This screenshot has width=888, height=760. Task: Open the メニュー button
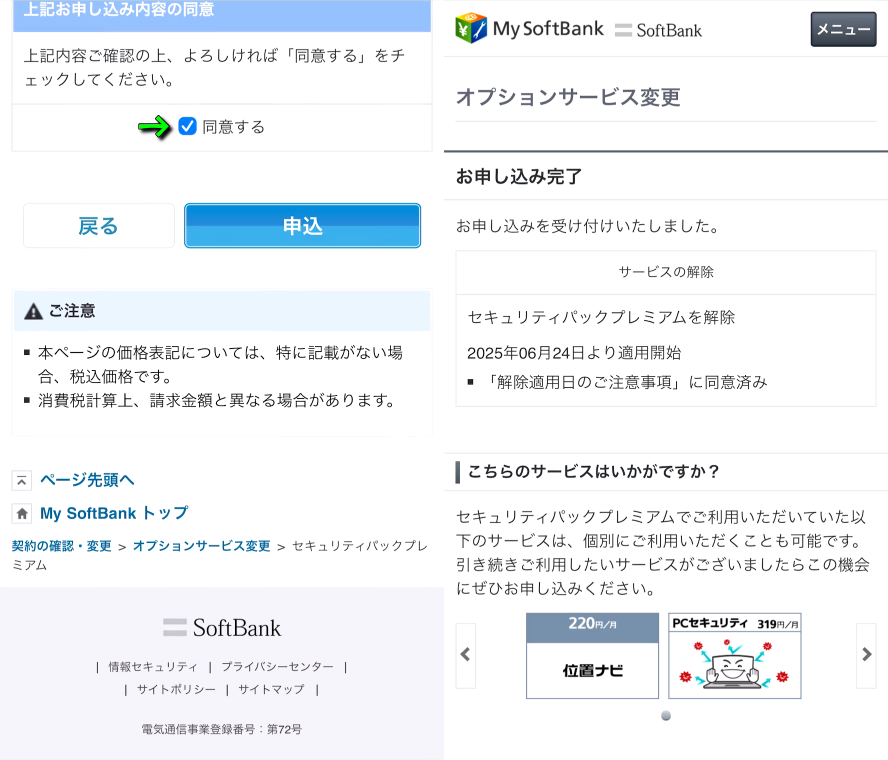point(843,29)
